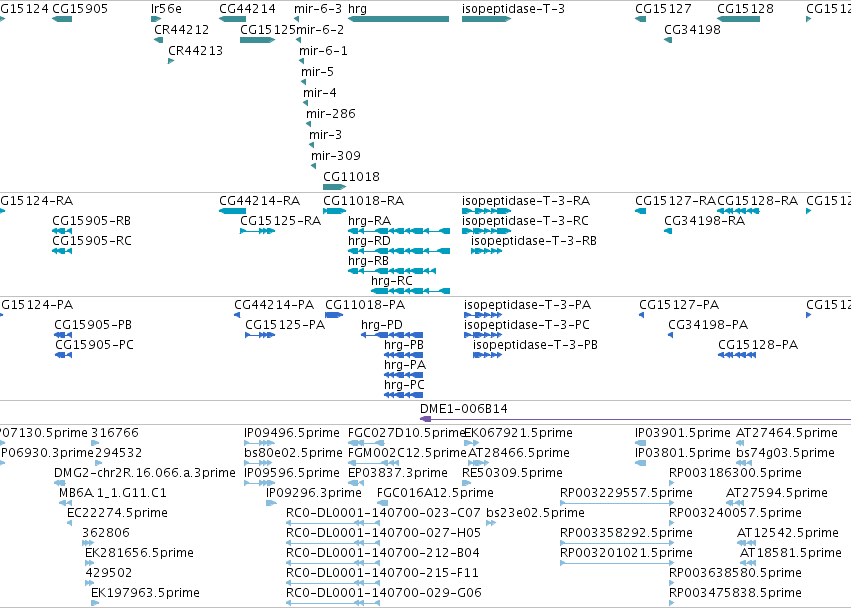Screen dimensions: 851x608
Task: Select the IP09296.3prime EST label
Action: [x=314, y=493]
